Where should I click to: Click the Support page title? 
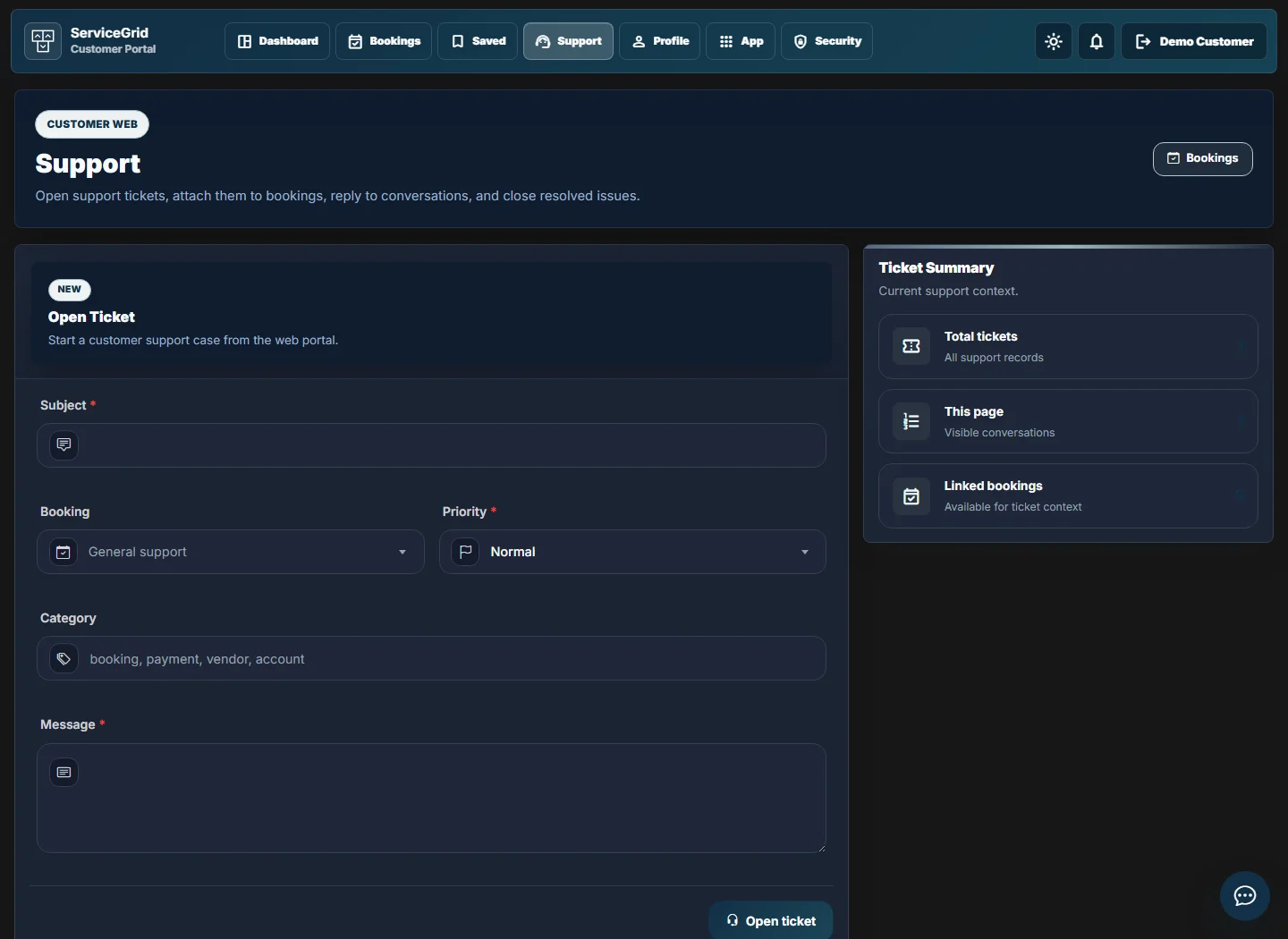tap(88, 164)
